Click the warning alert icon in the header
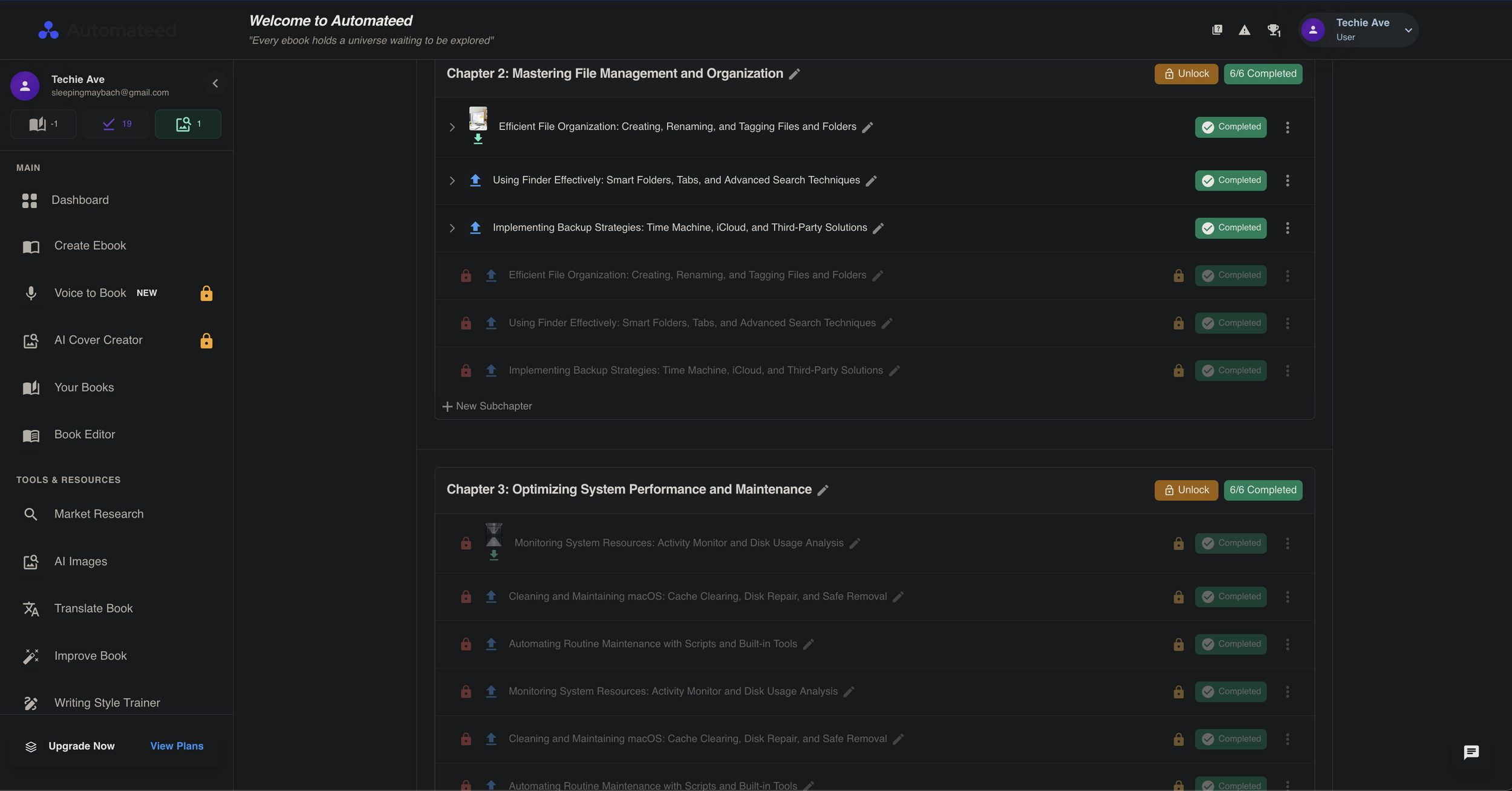1512x791 pixels. tap(1245, 29)
